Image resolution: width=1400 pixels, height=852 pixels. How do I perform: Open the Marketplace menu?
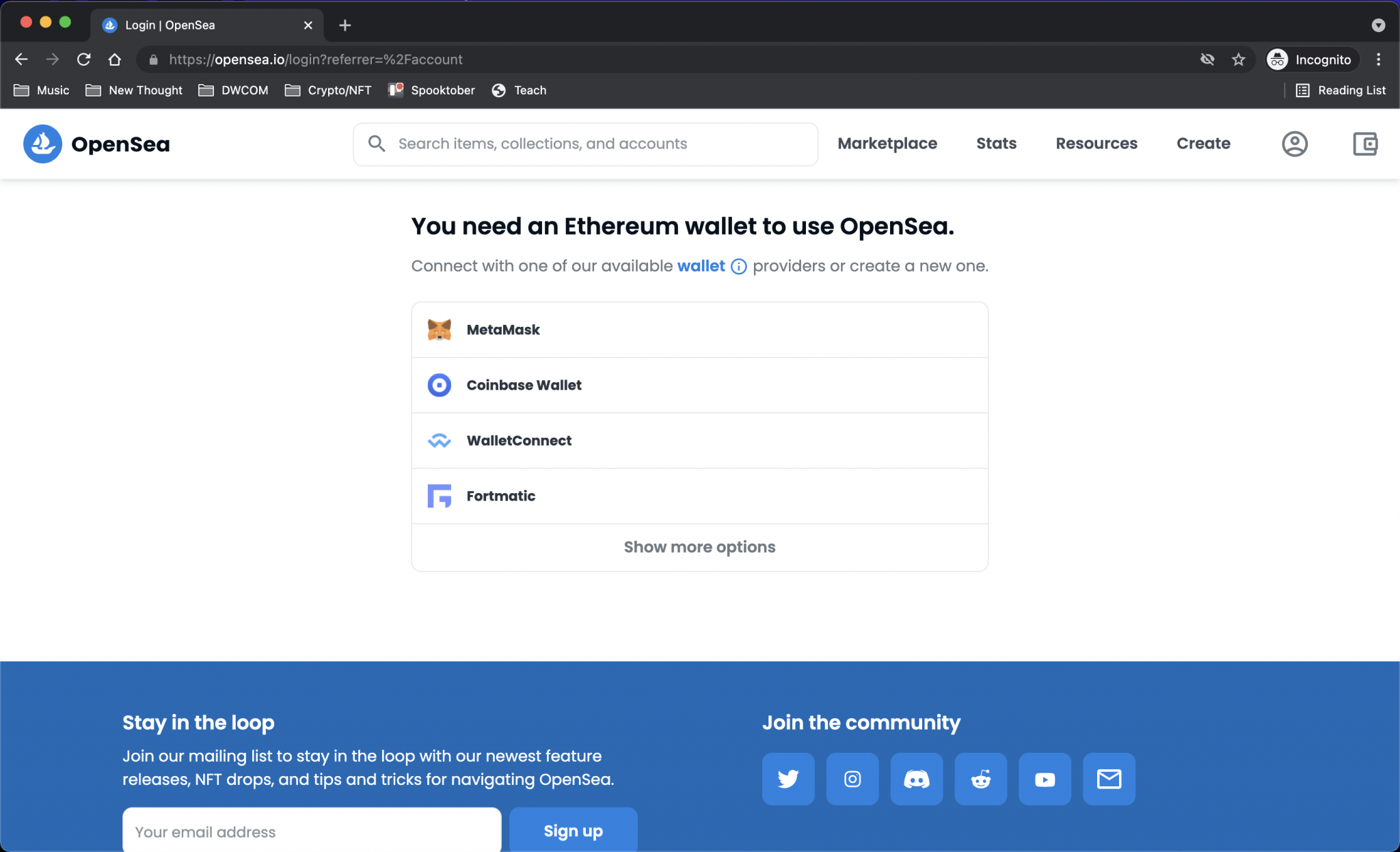pyautogui.click(x=887, y=144)
